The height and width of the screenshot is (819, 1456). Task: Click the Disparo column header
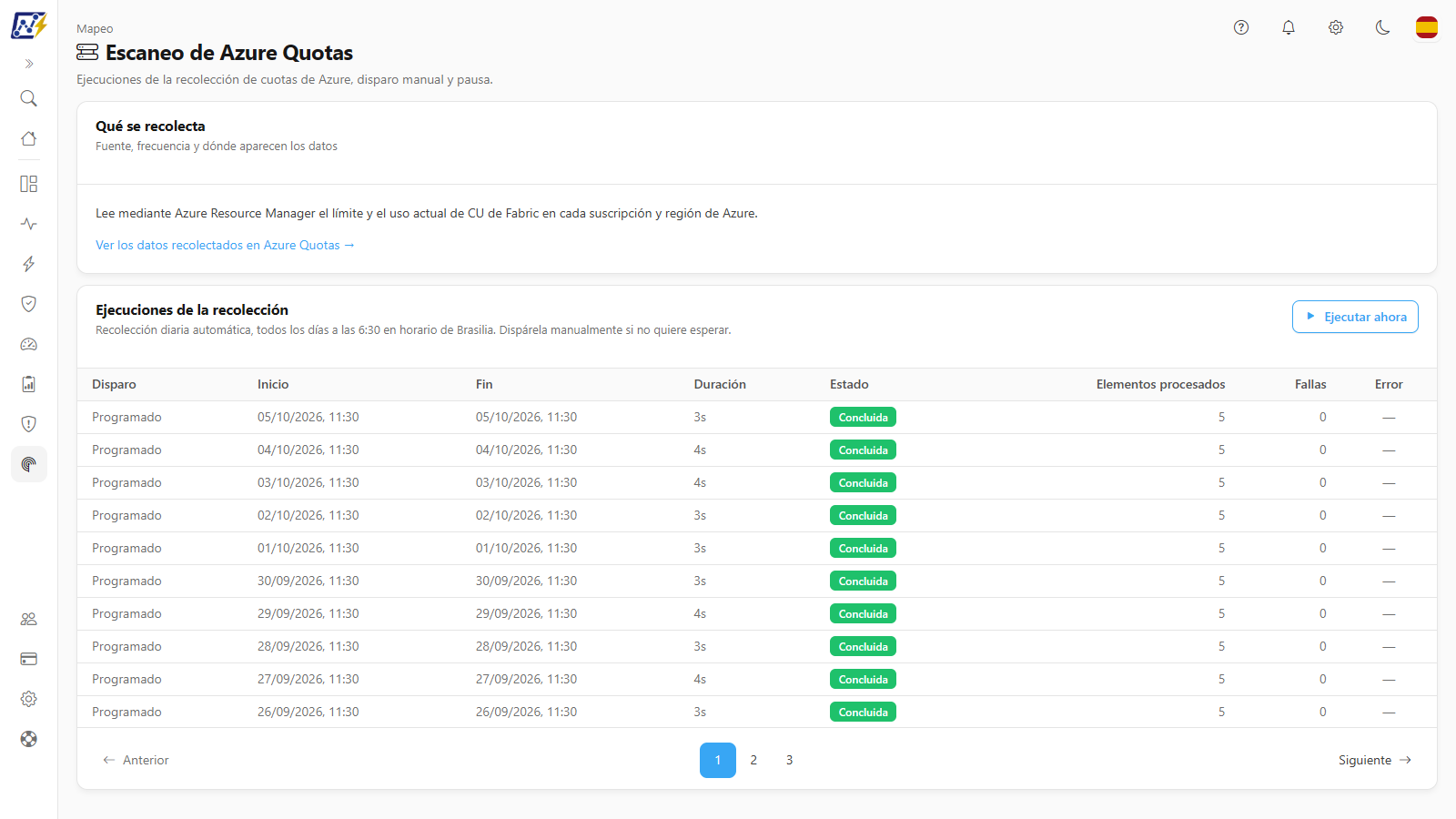[114, 384]
